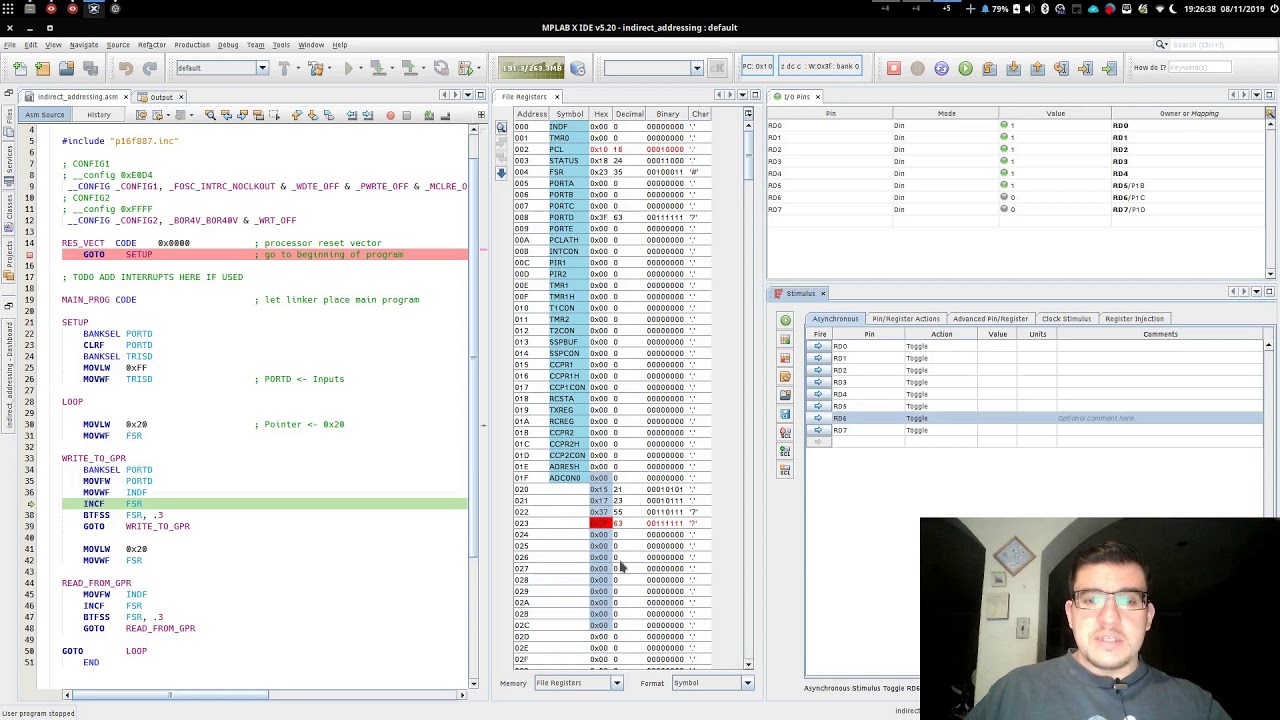Open the Pin/Register Actions stimulus tab
This screenshot has width=1280, height=720.
pyautogui.click(x=905, y=319)
